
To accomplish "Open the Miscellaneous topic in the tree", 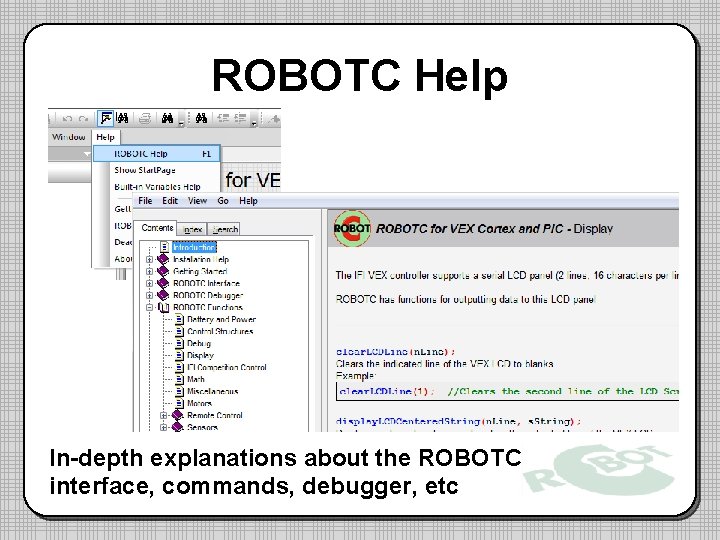I will pos(213,391).
